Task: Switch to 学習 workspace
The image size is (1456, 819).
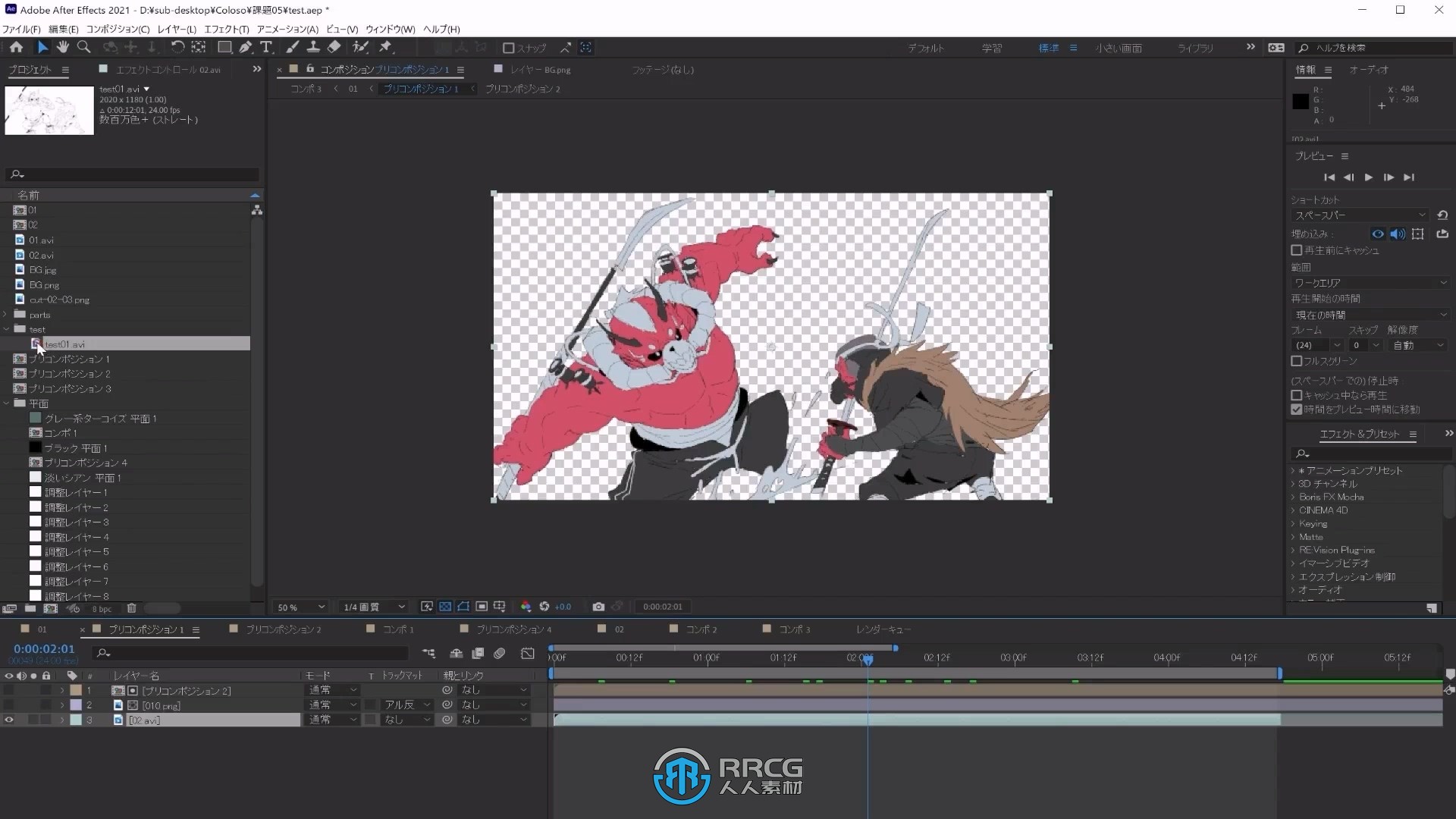Action: pyautogui.click(x=991, y=48)
